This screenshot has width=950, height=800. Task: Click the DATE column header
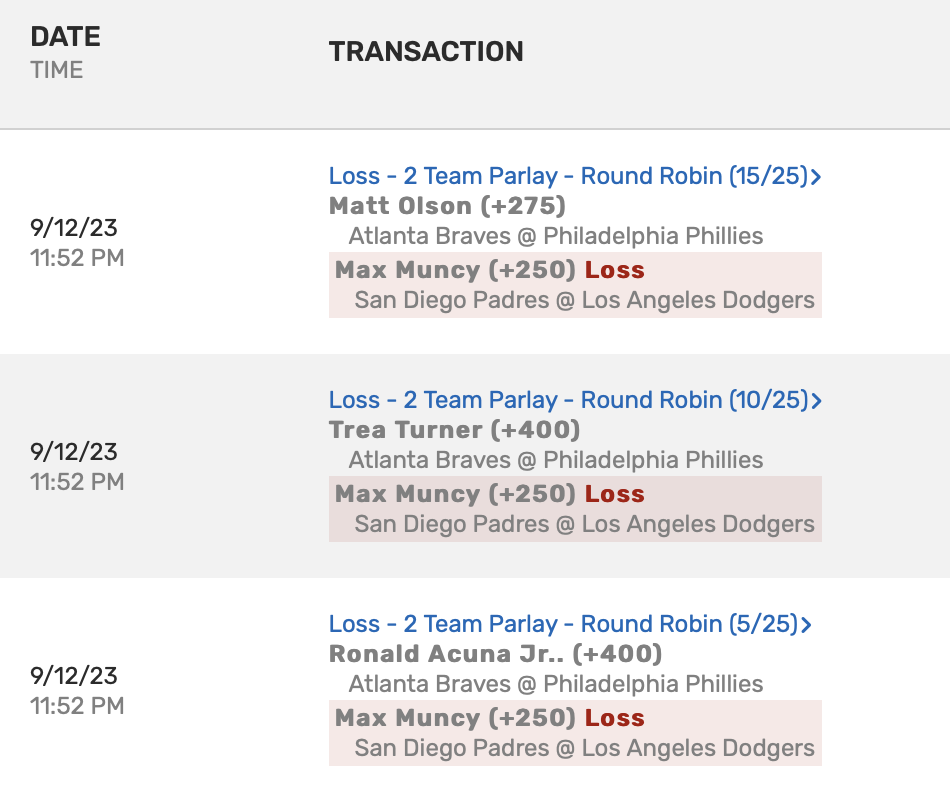tap(66, 37)
